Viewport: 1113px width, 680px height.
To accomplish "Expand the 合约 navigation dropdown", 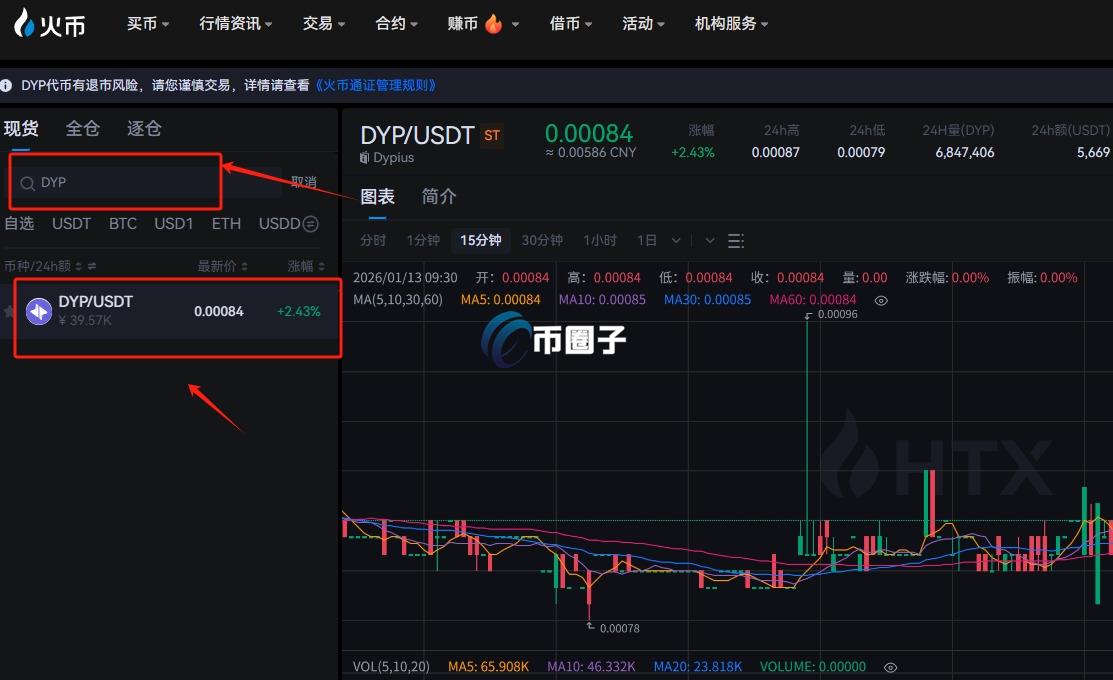I will pyautogui.click(x=396, y=22).
